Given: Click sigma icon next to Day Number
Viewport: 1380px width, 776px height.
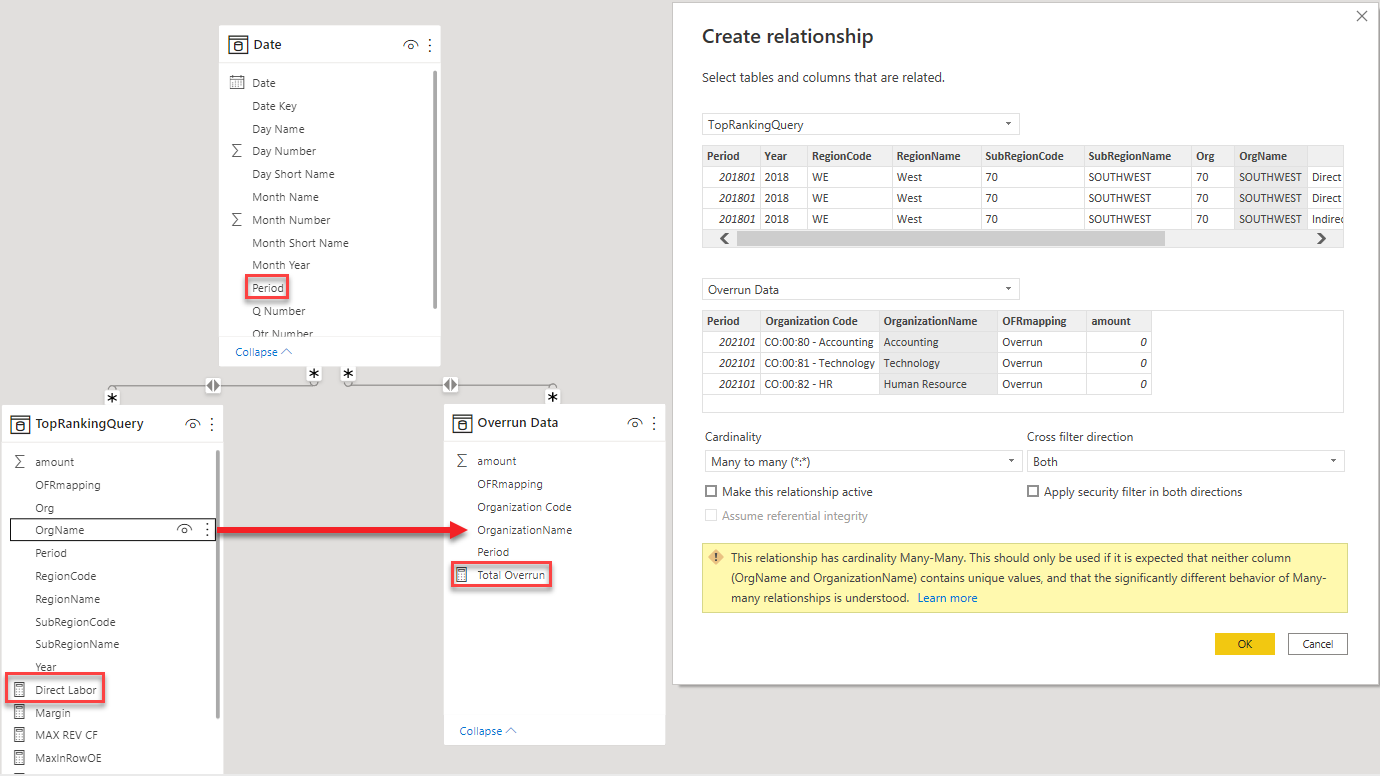Looking at the screenshot, I should tap(237, 151).
